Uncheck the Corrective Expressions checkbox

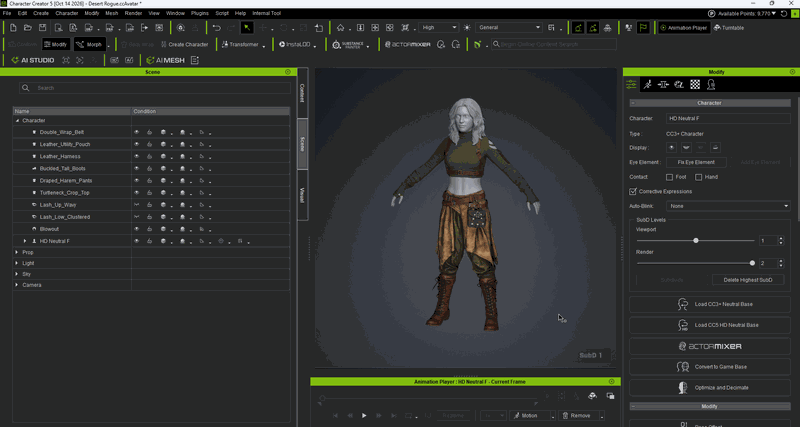633,191
